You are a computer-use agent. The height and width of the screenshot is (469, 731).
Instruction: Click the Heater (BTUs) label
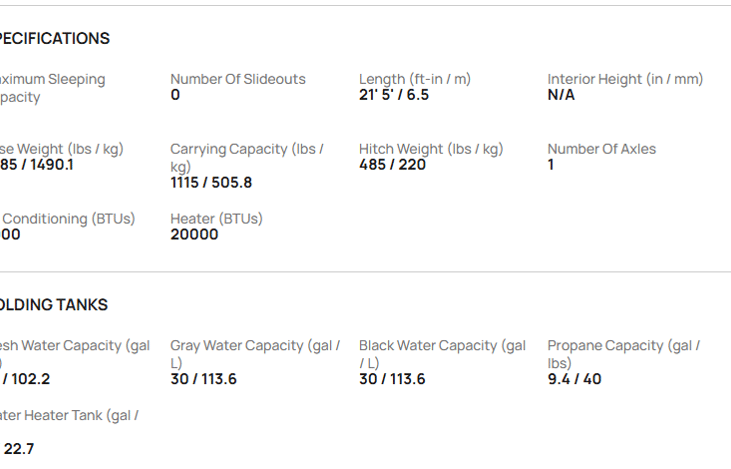(216, 219)
